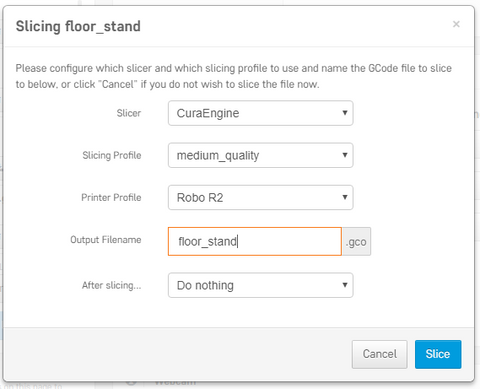The image size is (480, 389).
Task: Click the arrow icon of the CuraEngine selector
Action: tap(345, 113)
